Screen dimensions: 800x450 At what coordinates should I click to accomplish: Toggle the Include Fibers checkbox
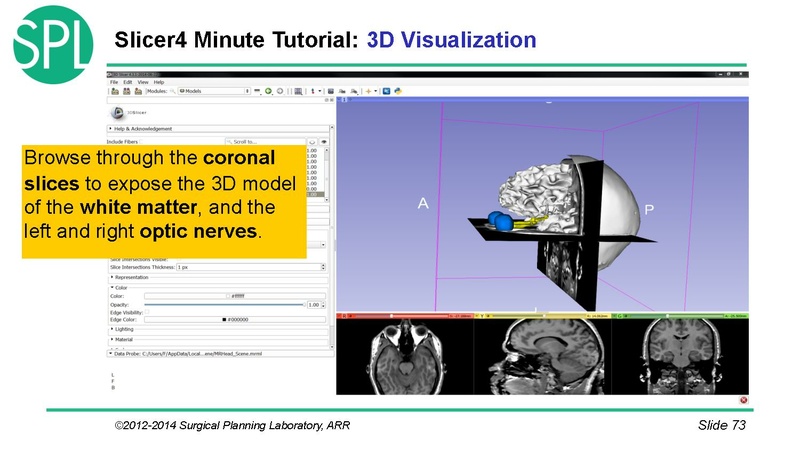pyautogui.click(x=141, y=142)
